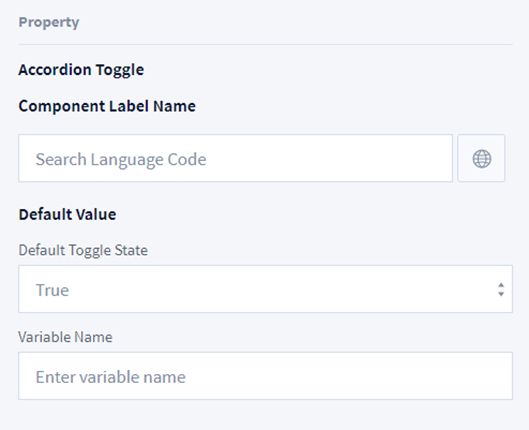
Task: Open translations with the globe icon
Action: pyautogui.click(x=481, y=159)
